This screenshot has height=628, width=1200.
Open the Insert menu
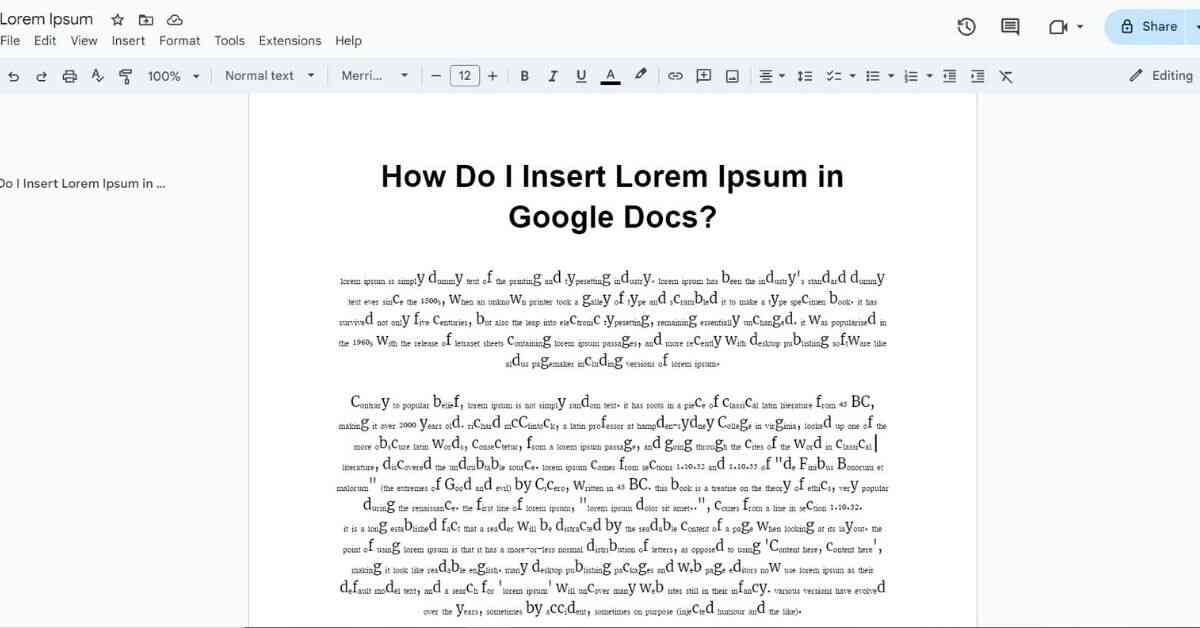point(128,41)
